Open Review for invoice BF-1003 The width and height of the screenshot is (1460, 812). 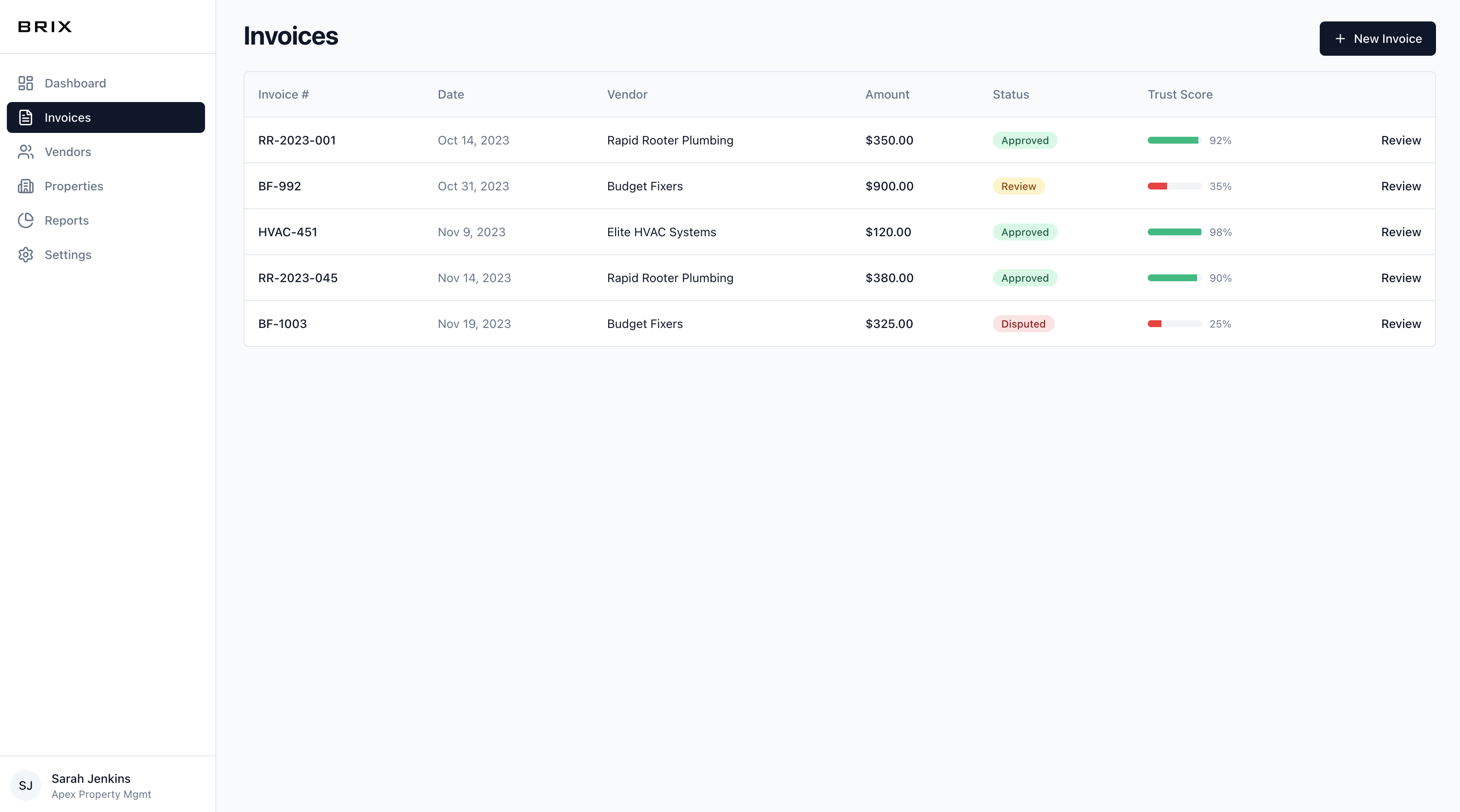pyautogui.click(x=1400, y=324)
